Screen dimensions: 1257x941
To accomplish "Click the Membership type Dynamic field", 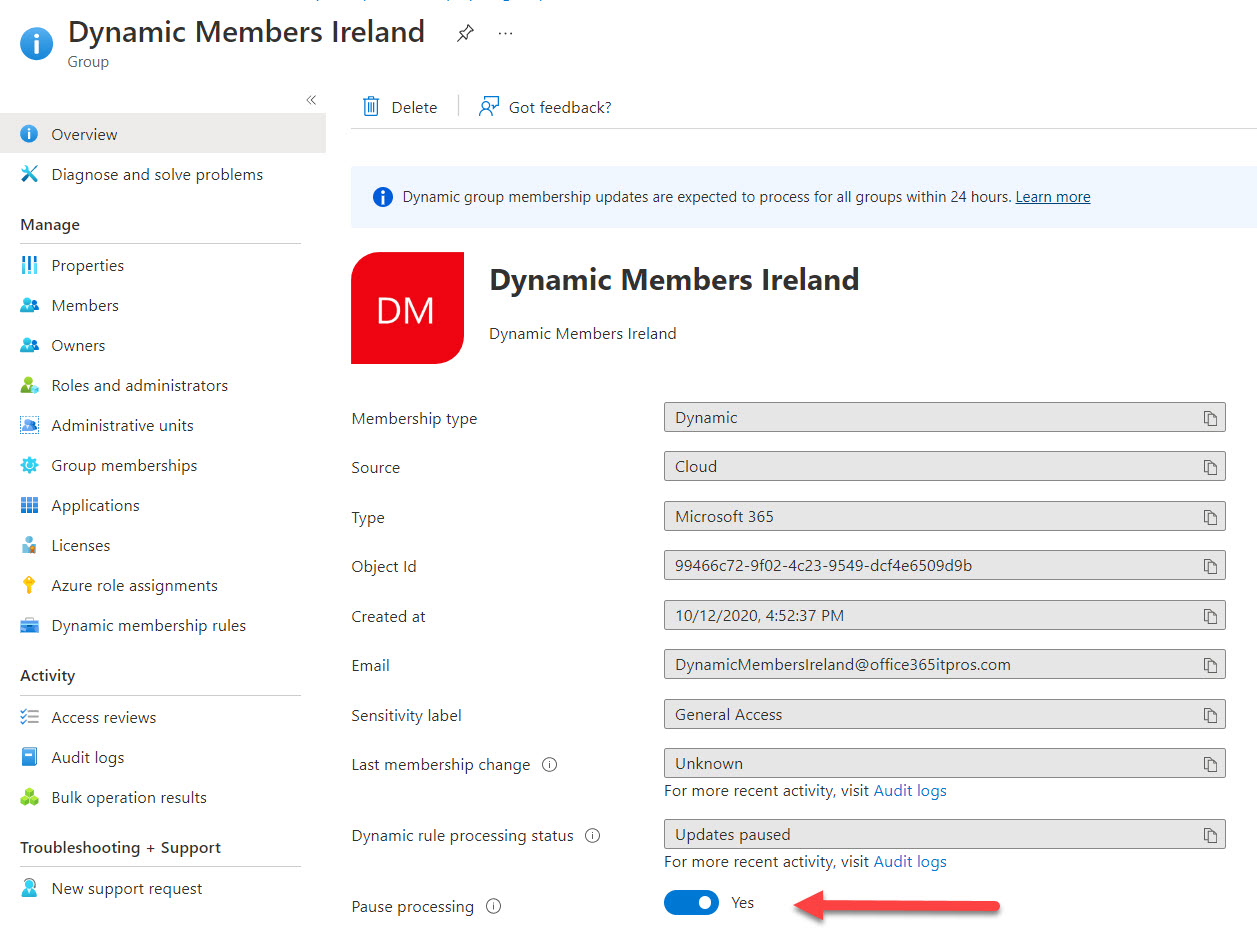I will coord(944,418).
